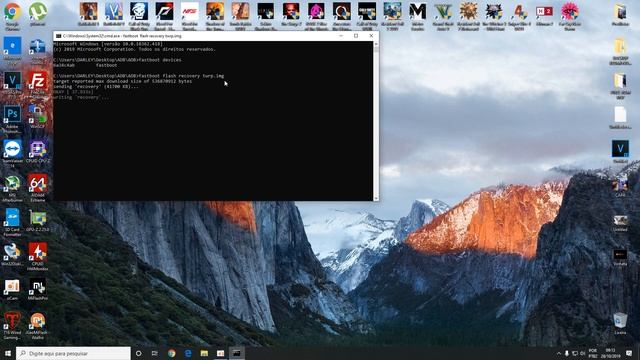The height and width of the screenshot is (360, 640).
Task: Click the 'Microsoft Windows [versão' header line
Action: click(108, 44)
